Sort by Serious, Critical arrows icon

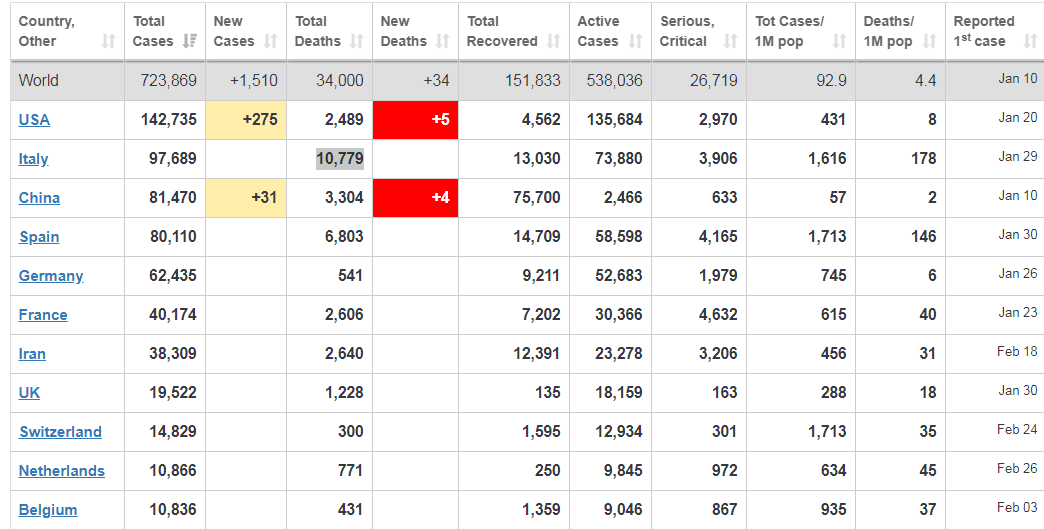click(730, 41)
